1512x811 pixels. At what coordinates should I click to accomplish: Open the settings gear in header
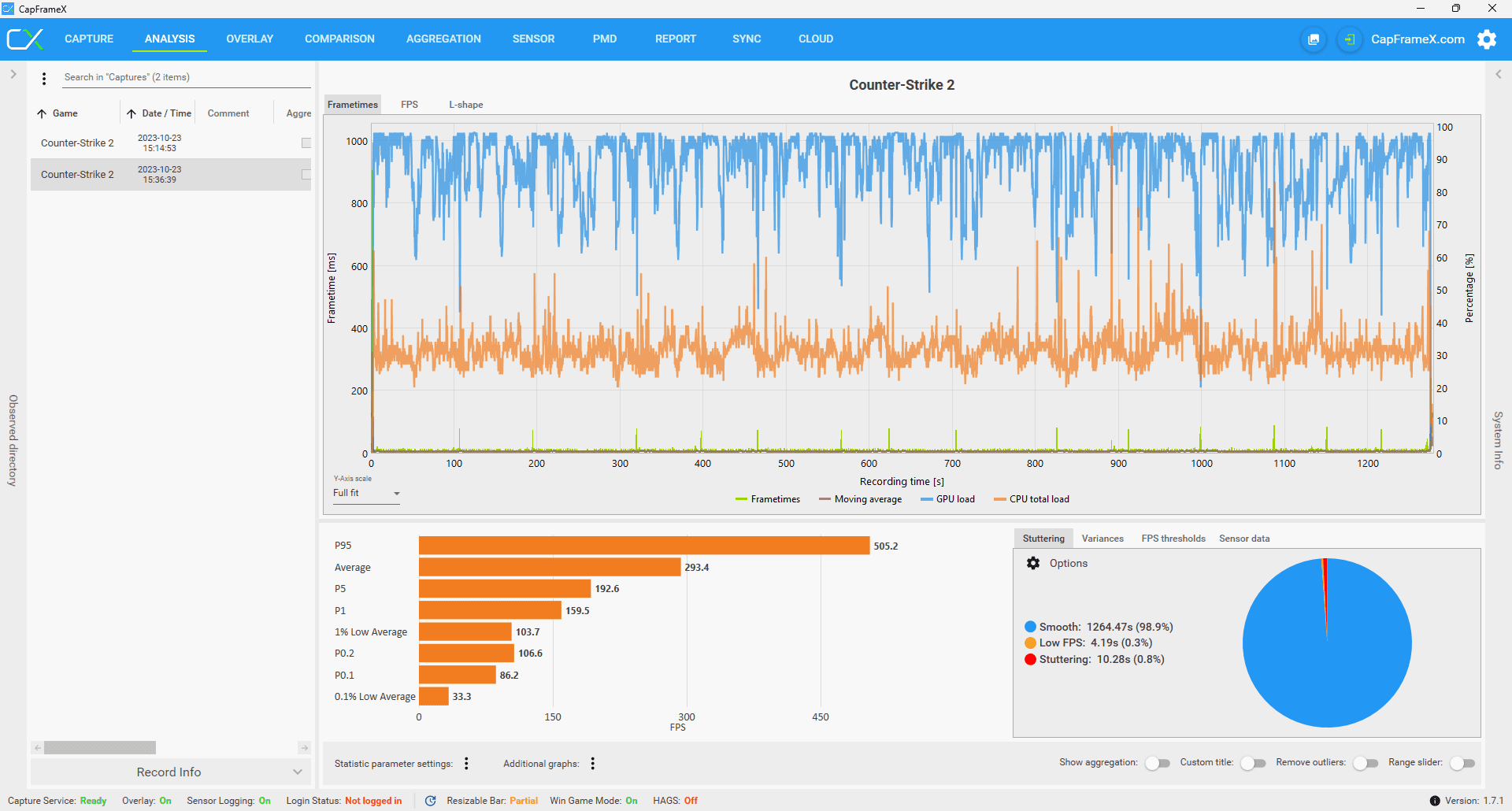click(1487, 39)
